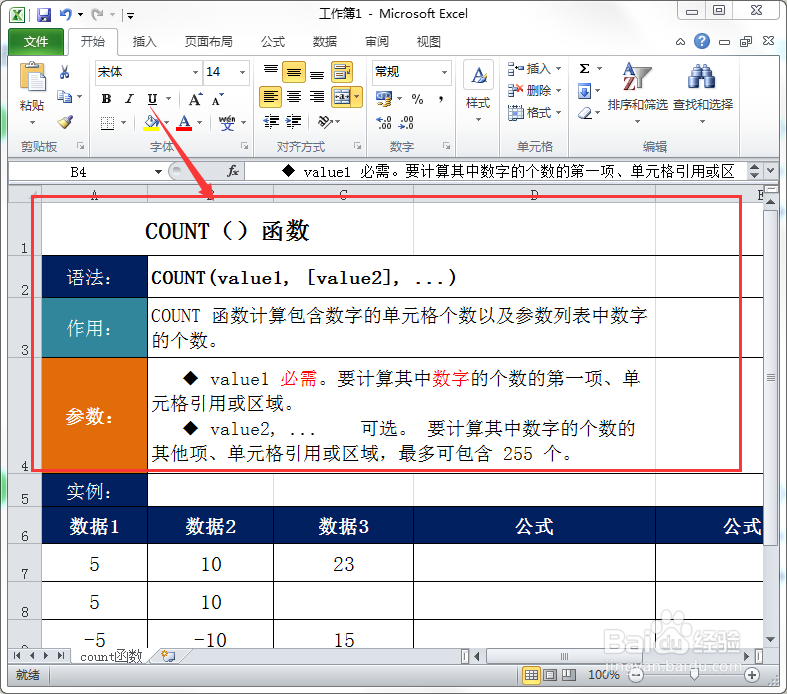
Task: Switch to the 页面布局 ribbon tab
Action: pyautogui.click(x=209, y=42)
